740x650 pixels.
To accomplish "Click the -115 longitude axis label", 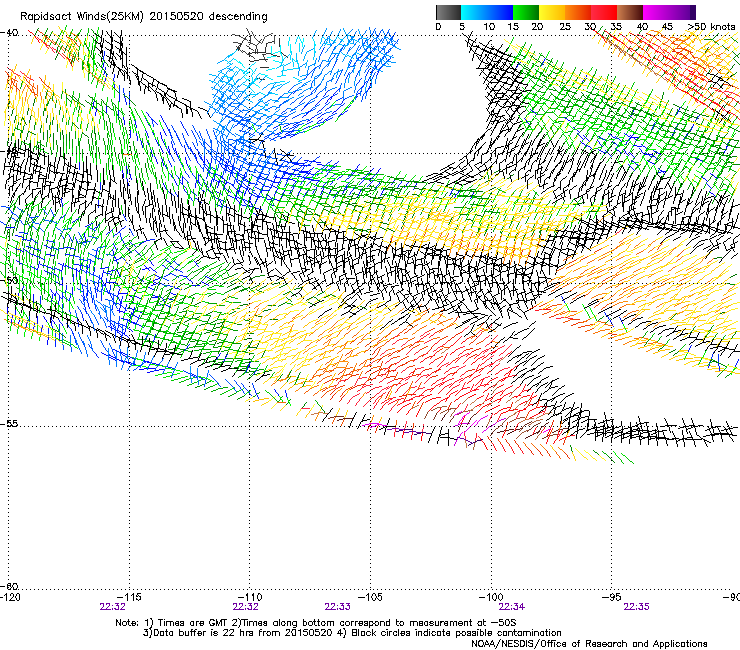I will pos(129,597).
